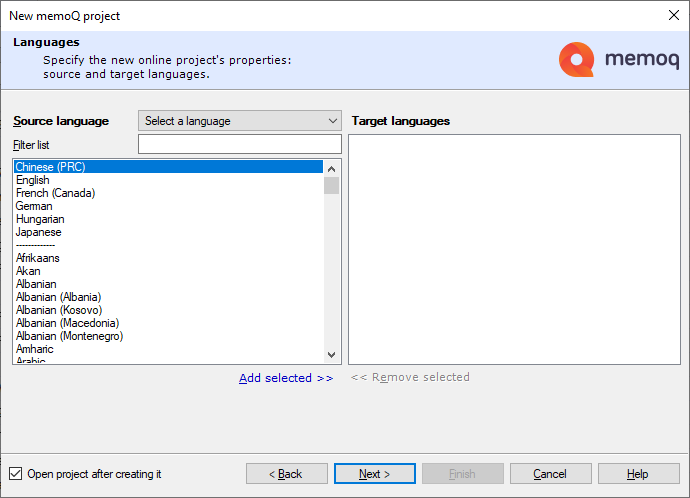Open the Source language dropdown
The width and height of the screenshot is (690, 498).
pos(240,121)
